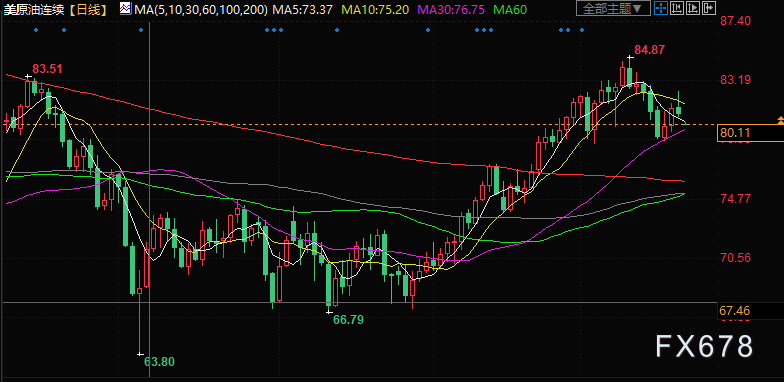Click the orange triangle price alert marker
Viewport: 784px width, 382px height.
point(780,120)
